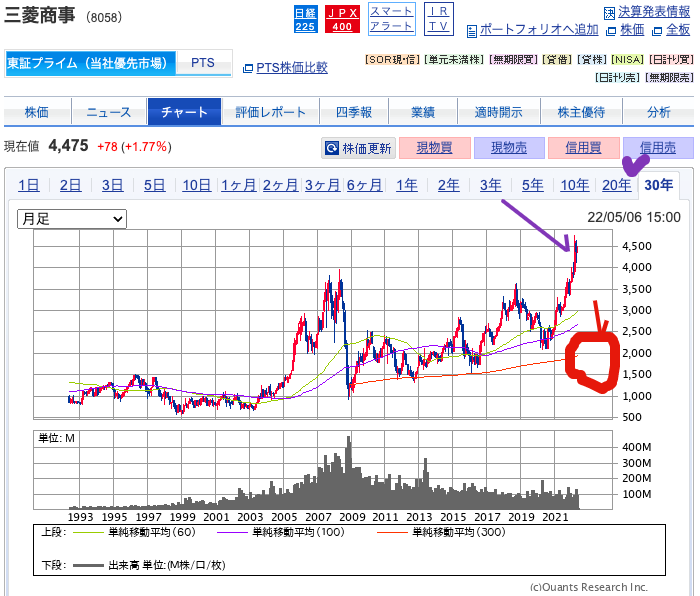Select the 2ヶ月 chart period
700x596 pixels.
click(x=280, y=185)
